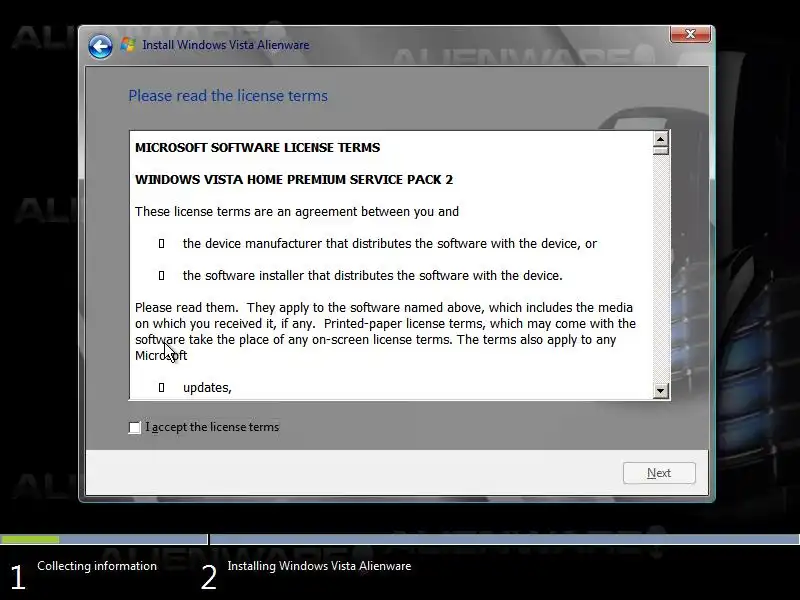Close the Install Windows Vista Alienware dialog
The width and height of the screenshot is (800, 600).
[x=690, y=34]
